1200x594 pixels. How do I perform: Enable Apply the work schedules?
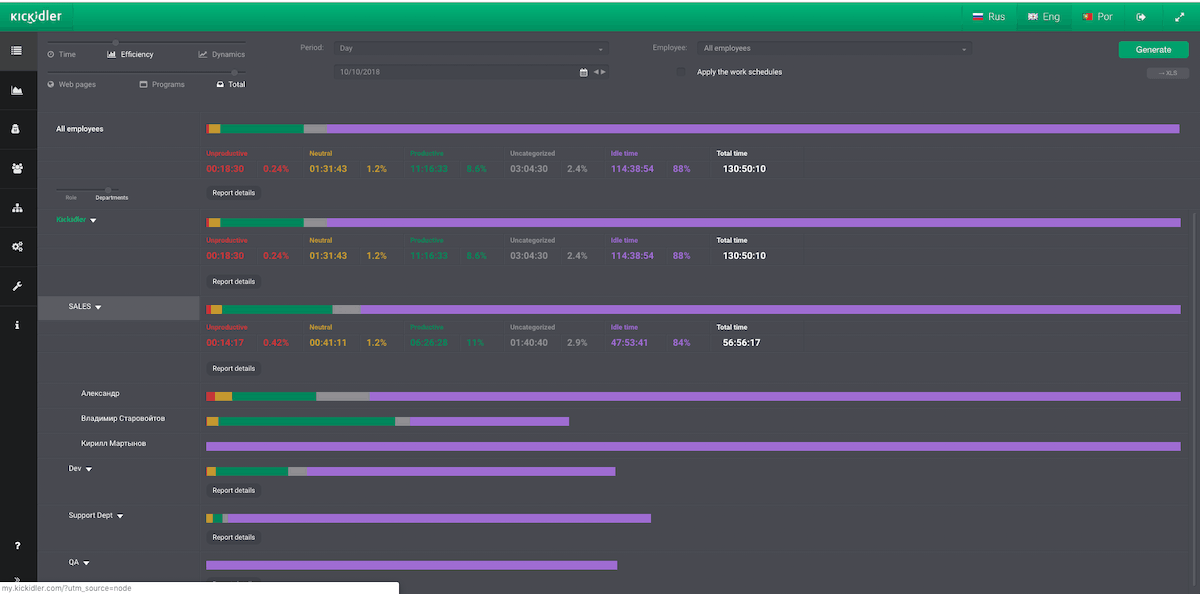(x=681, y=71)
